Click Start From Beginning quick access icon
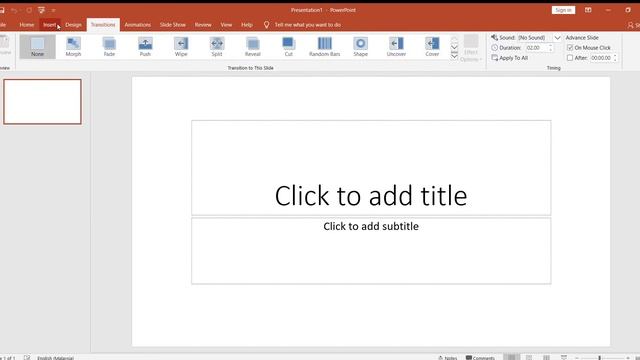The image size is (640, 360). pyautogui.click(x=41, y=10)
